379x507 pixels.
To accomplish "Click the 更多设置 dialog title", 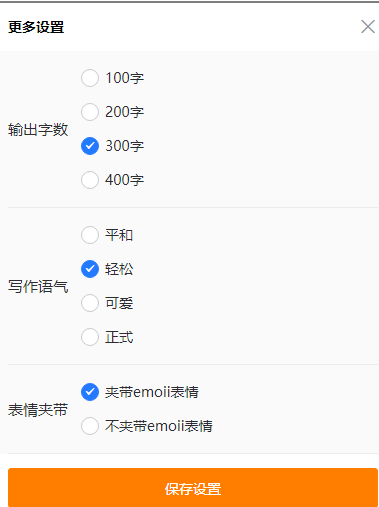I will click(x=36, y=27).
